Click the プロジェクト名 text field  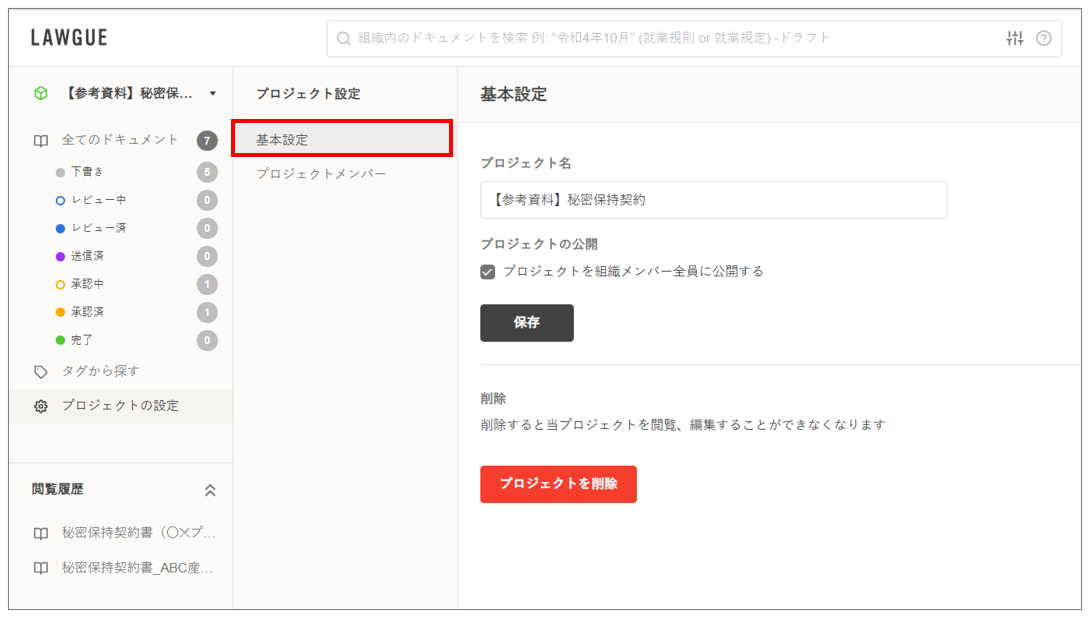713,200
